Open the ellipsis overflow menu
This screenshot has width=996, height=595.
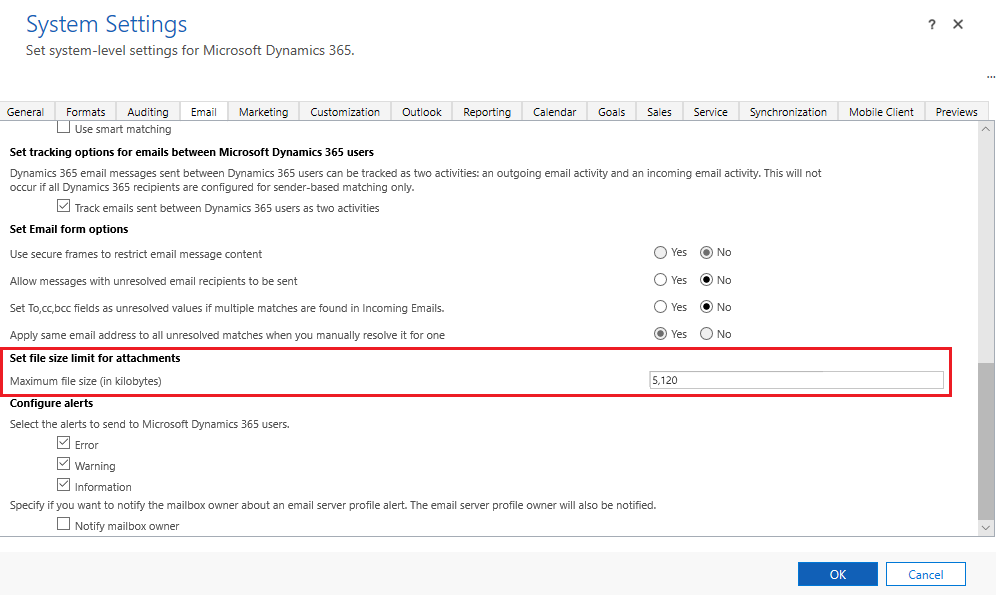click(x=990, y=77)
